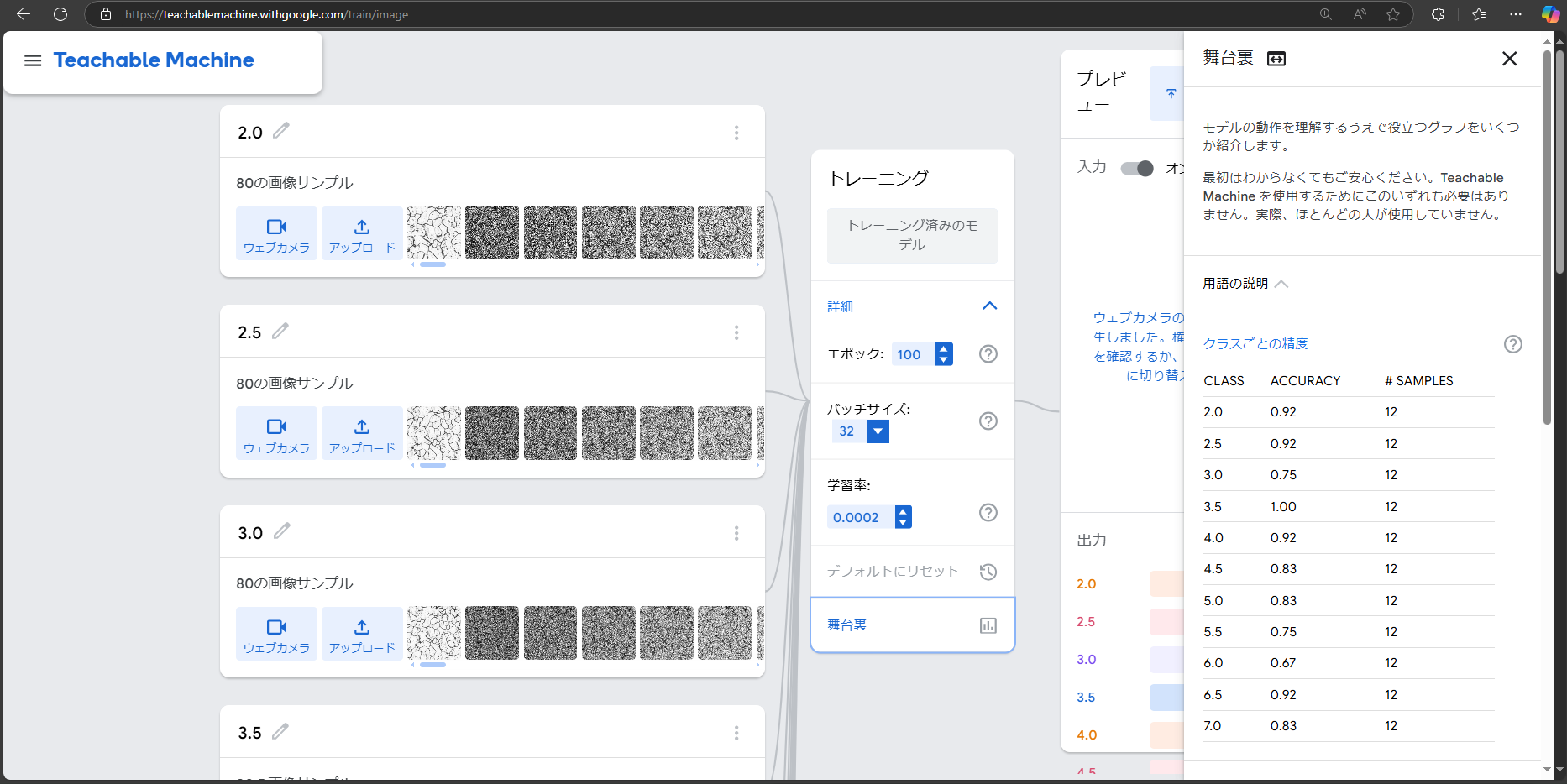This screenshot has height=784, width=1567.
Task: Click the browser address bar URL
Action: pyautogui.click(x=266, y=14)
